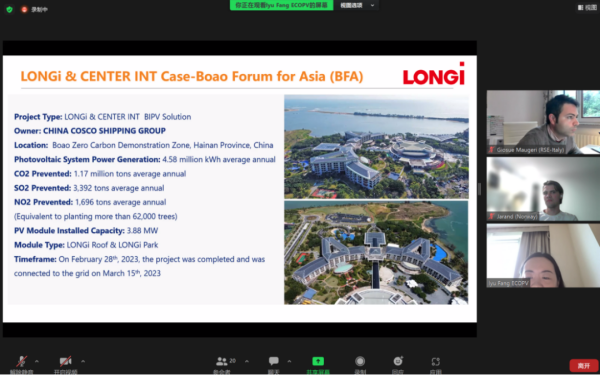The height and width of the screenshot is (375, 600).
Task: Open the chat bubble icon
Action: 274,361
